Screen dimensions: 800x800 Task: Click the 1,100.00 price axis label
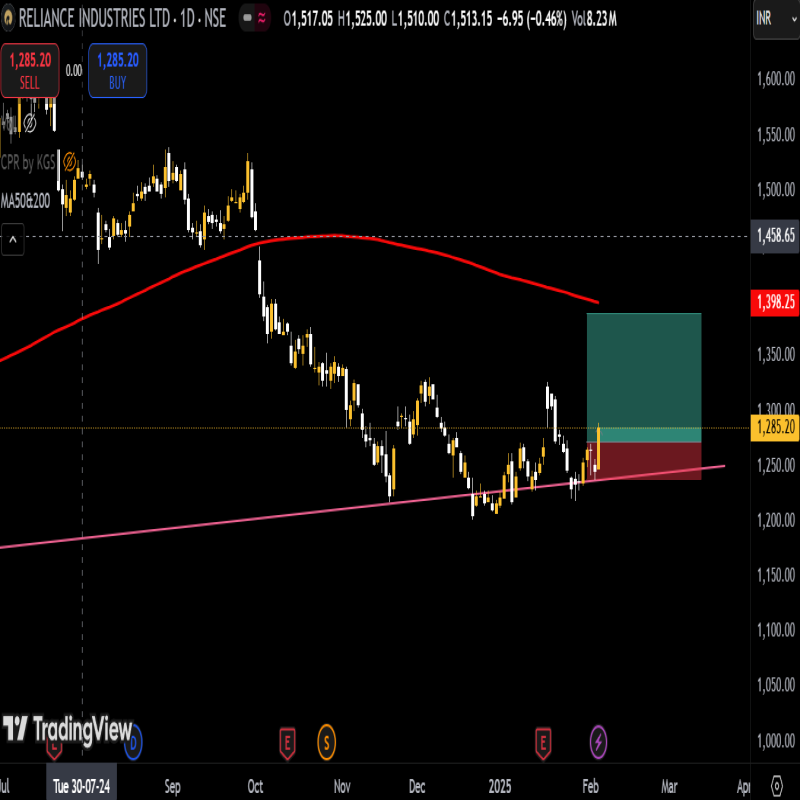tap(776, 630)
